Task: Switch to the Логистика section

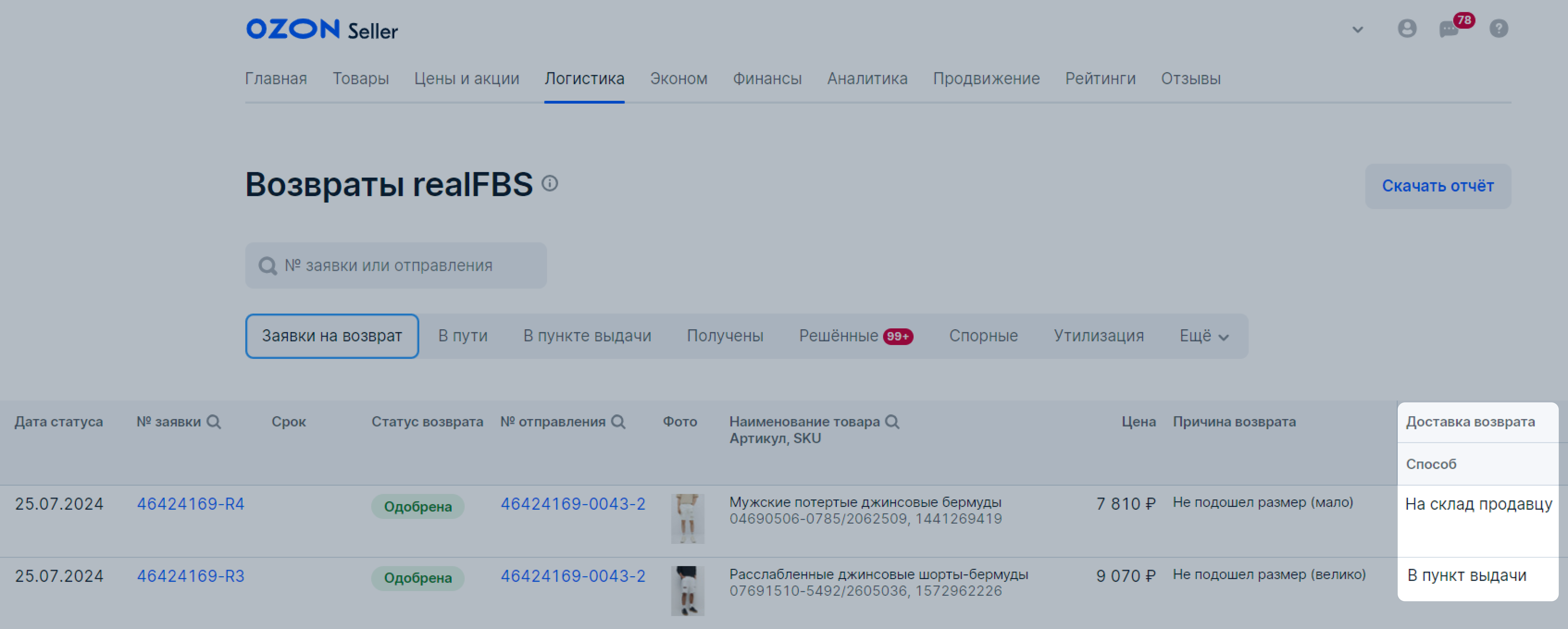Action: (x=584, y=78)
